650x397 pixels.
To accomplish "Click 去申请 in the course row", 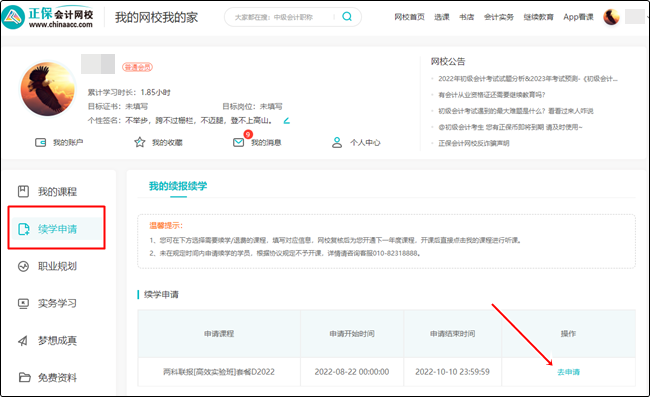I will pos(568,372).
